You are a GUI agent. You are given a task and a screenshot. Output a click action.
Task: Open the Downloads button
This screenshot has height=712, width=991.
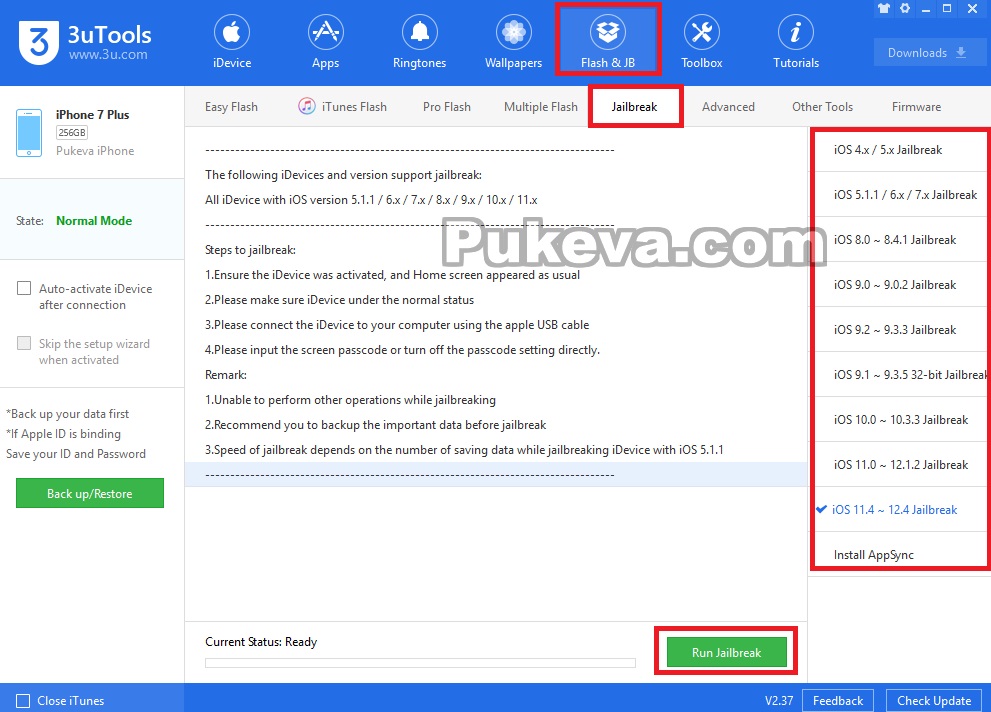(930, 52)
